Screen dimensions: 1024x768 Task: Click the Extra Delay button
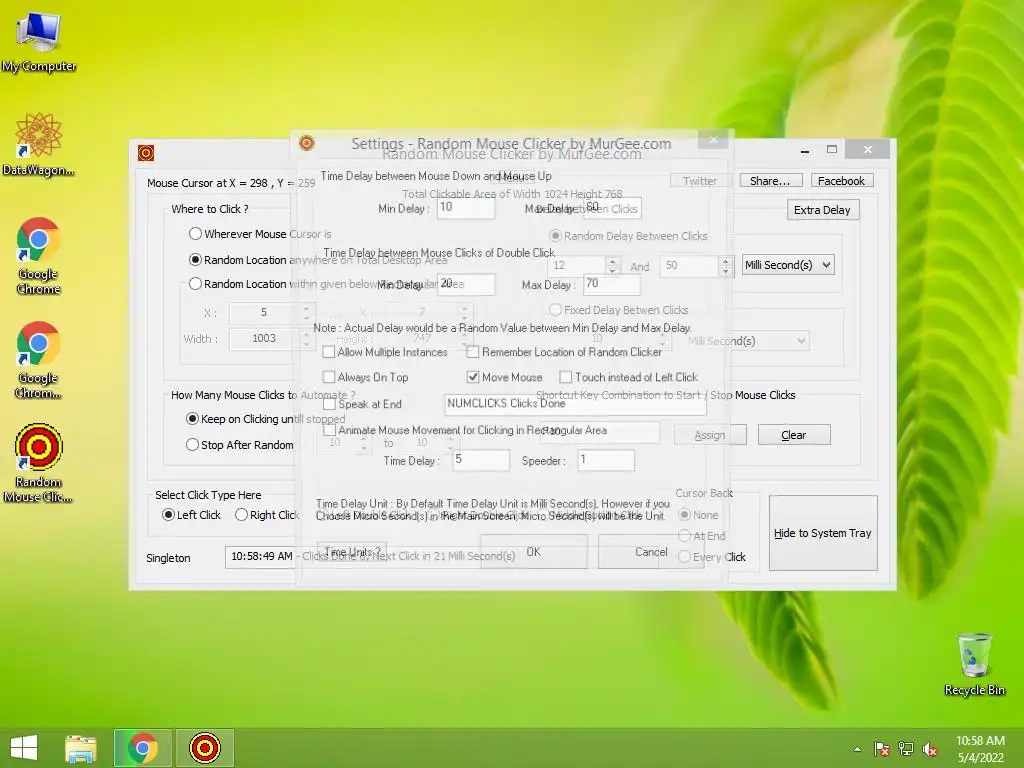pos(822,210)
